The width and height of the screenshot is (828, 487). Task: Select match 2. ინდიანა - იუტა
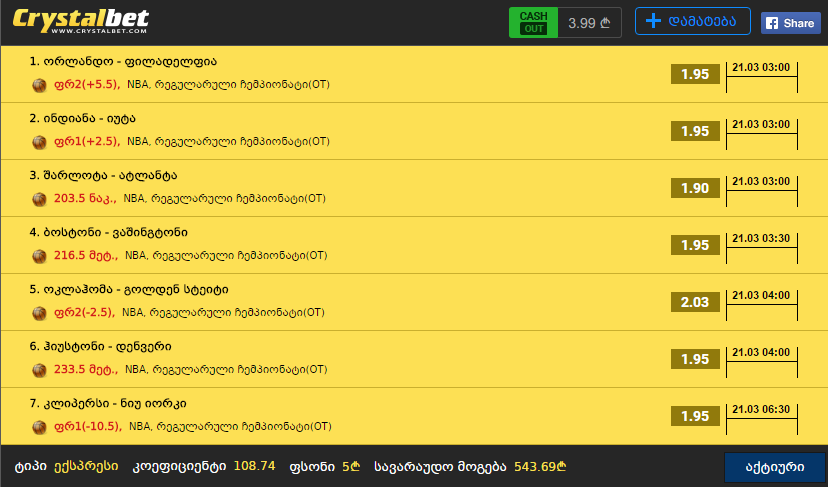[82, 118]
